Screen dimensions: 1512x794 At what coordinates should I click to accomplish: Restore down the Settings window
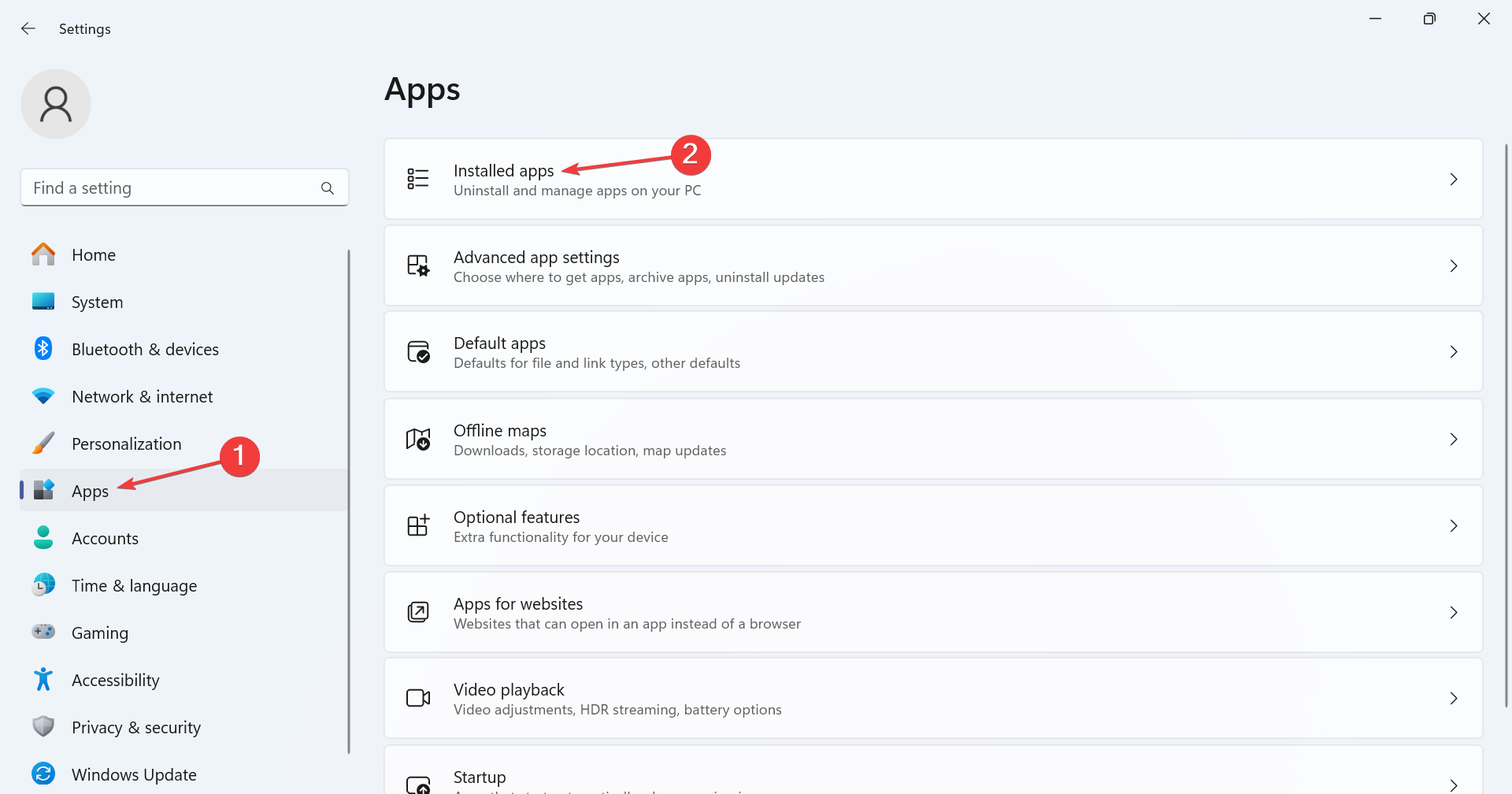[1429, 19]
